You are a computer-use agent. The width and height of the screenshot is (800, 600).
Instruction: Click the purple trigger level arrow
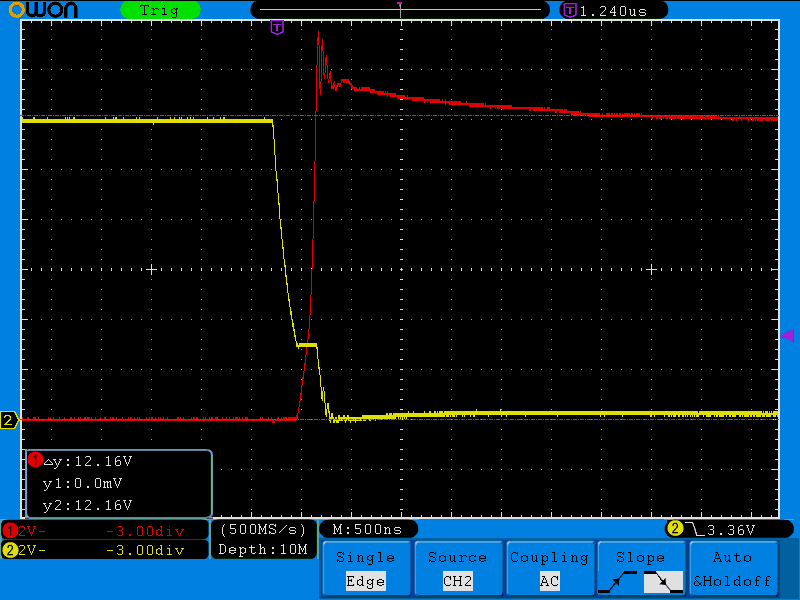(x=787, y=335)
